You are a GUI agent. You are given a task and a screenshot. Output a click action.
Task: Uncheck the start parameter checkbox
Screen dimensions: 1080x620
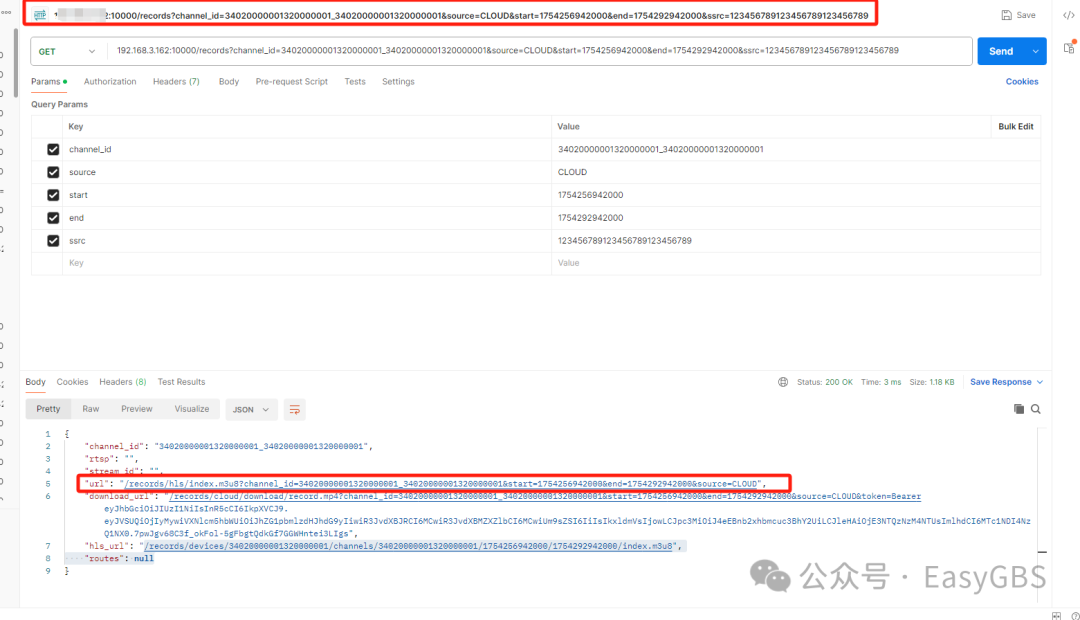53,195
